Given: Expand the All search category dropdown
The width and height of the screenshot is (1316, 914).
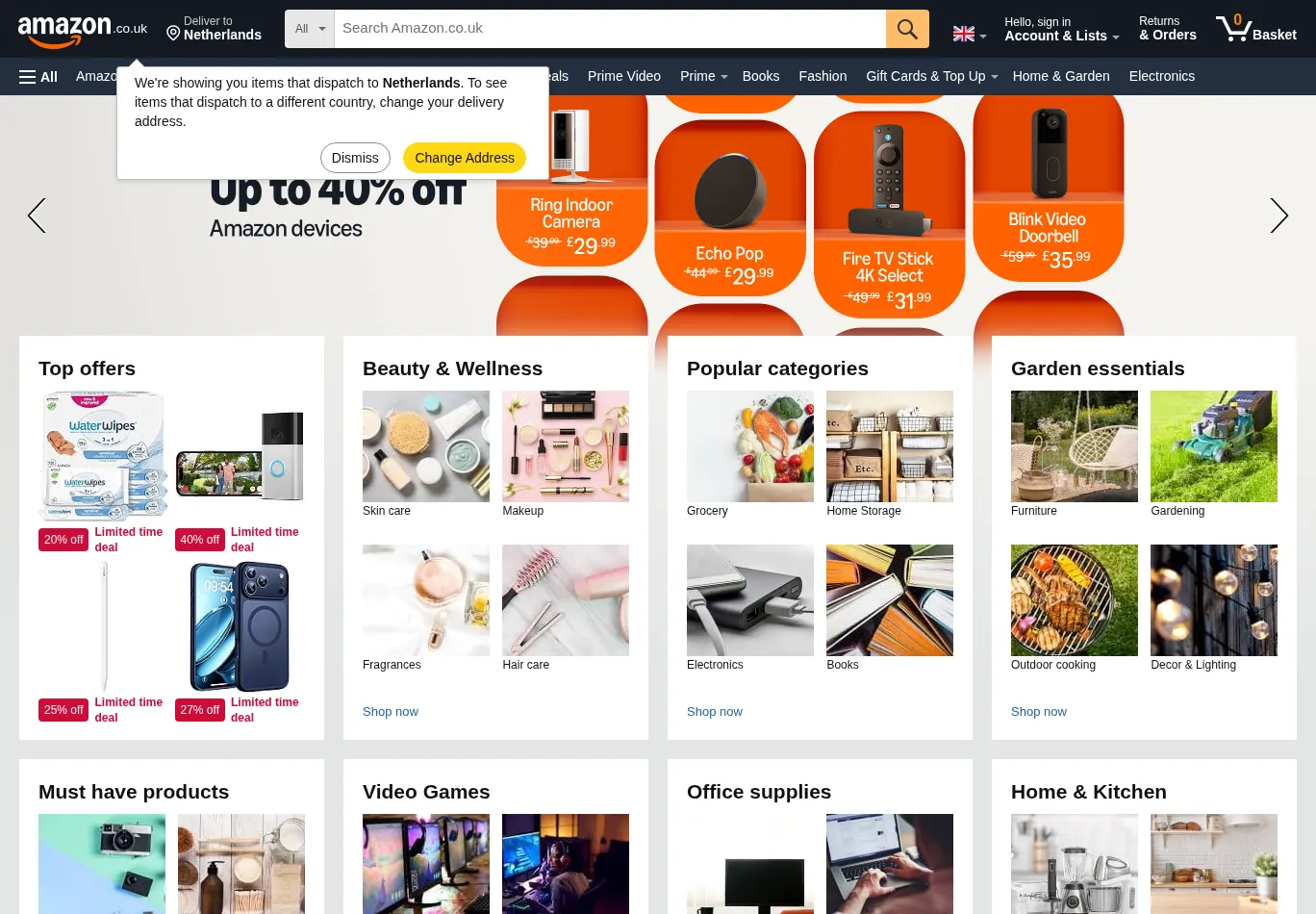Looking at the screenshot, I should (x=310, y=29).
